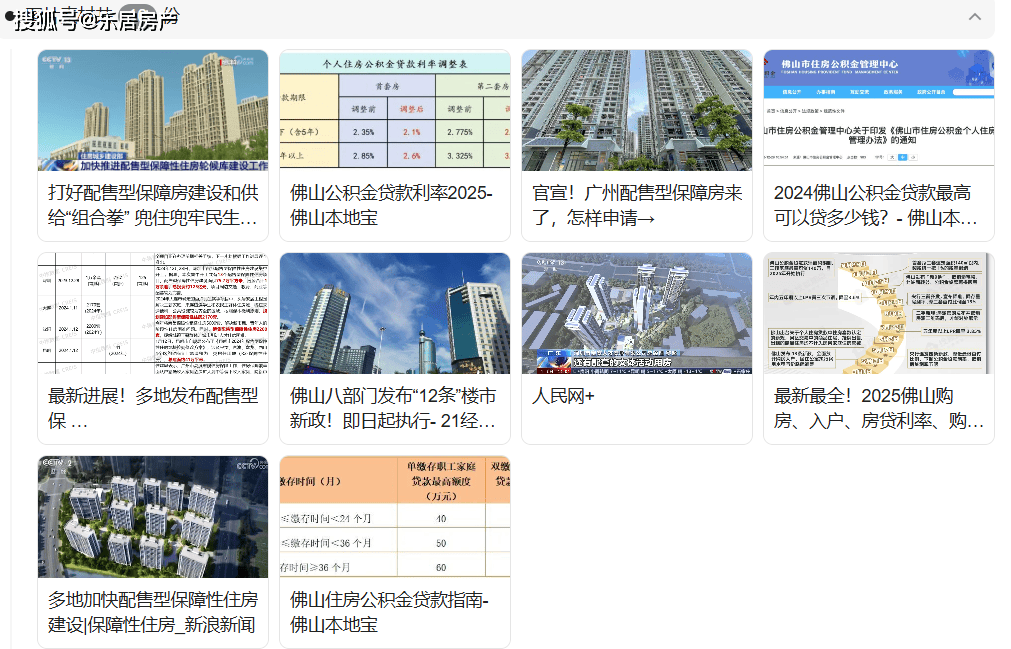Click the 佛山公积金贷款利率2025 title link
This screenshot has width=1011, height=649.
tap(392, 205)
